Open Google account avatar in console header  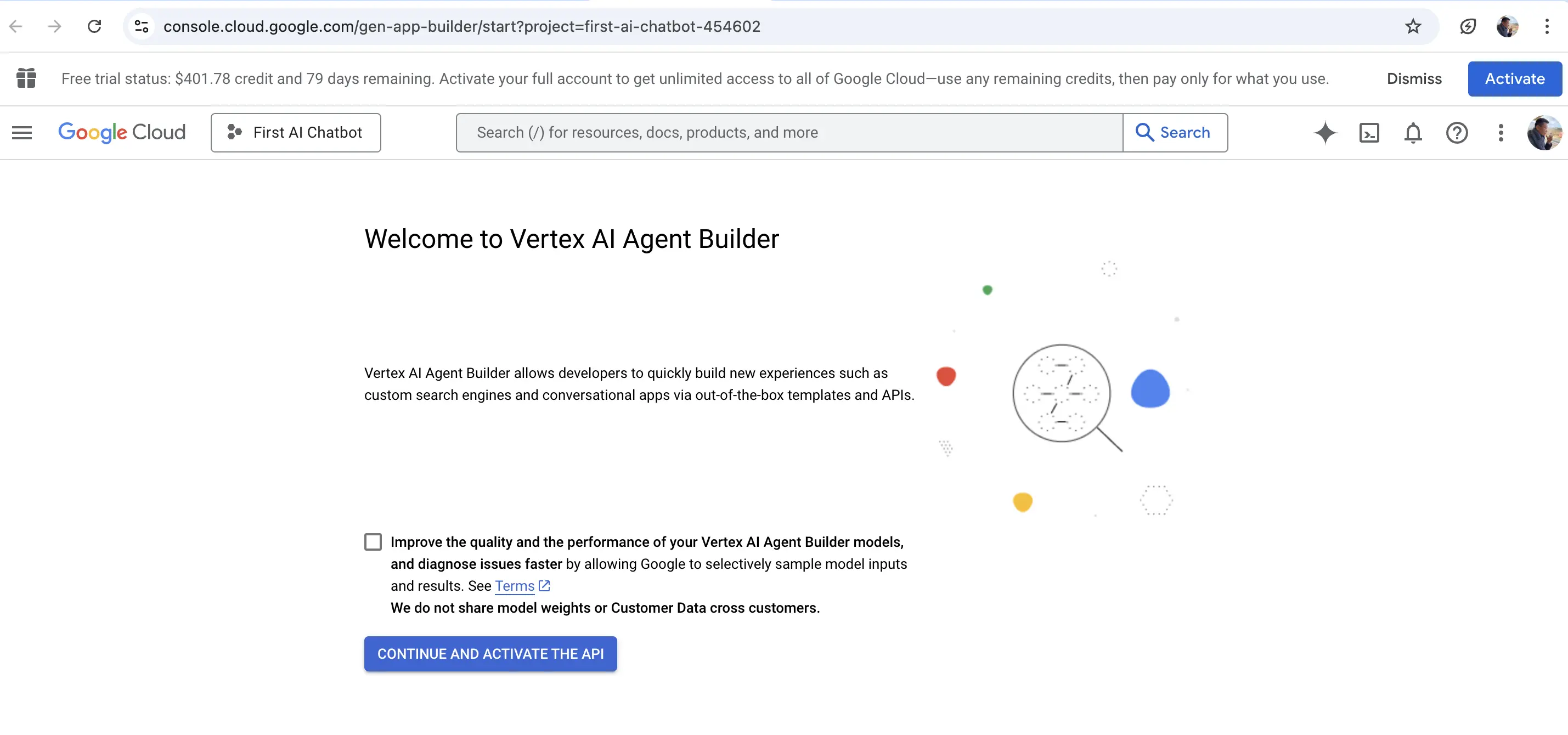click(1544, 133)
